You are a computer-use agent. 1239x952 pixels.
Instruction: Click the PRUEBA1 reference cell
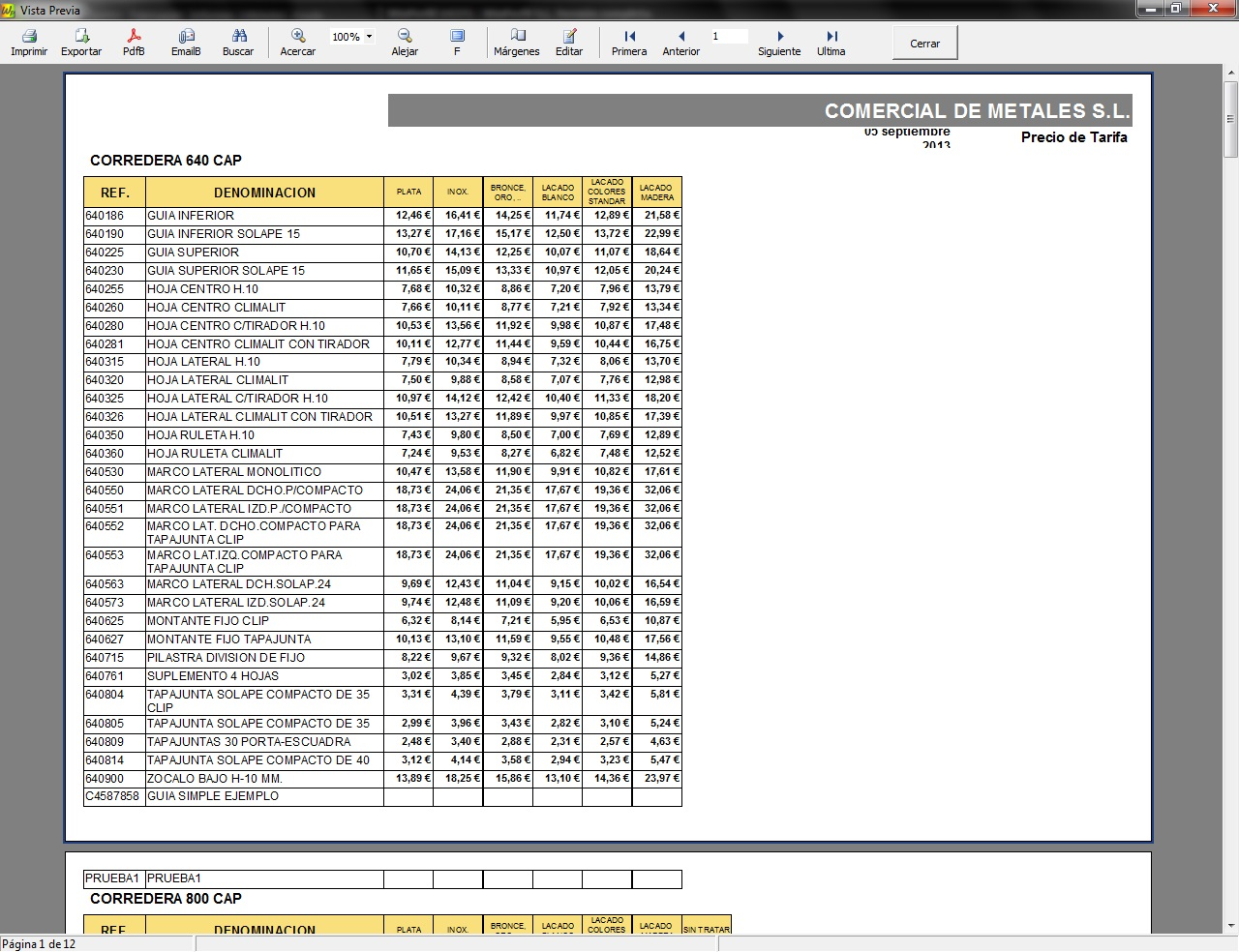click(x=112, y=878)
